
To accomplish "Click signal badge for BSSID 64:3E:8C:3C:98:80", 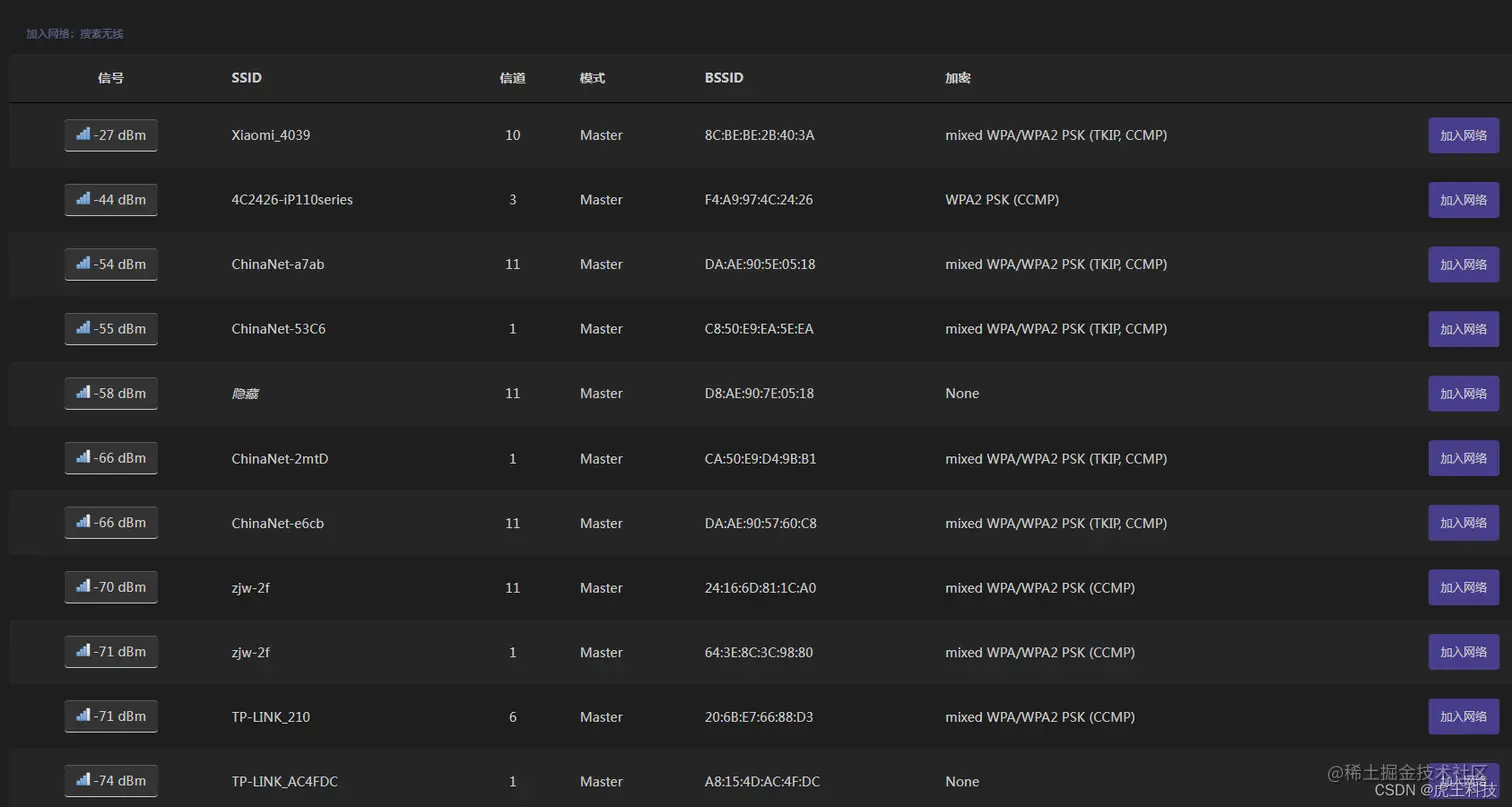I will coord(111,652).
